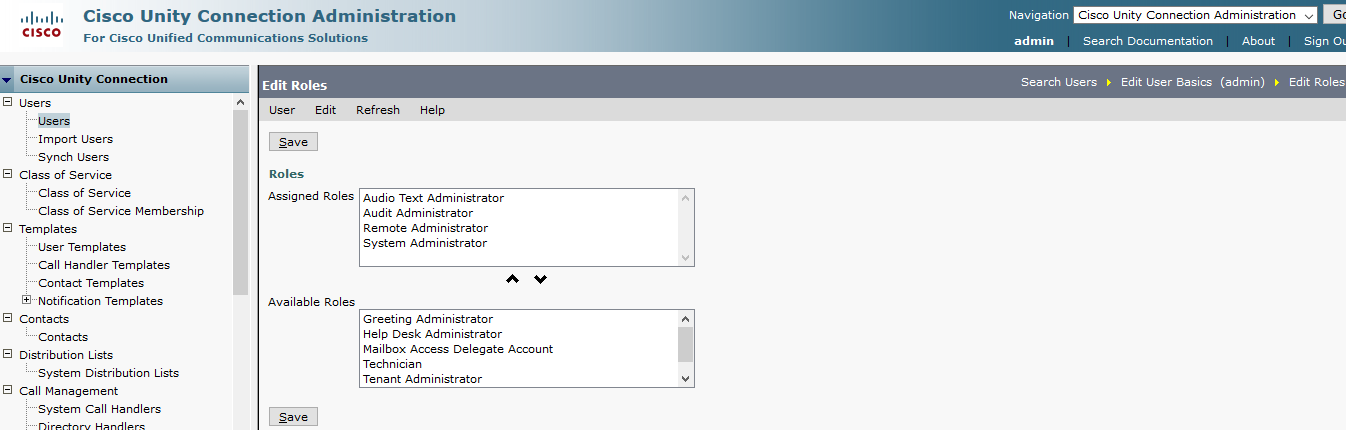The height and width of the screenshot is (430, 1346).
Task: Click the navigation tree scroll up arrow
Action: tap(240, 102)
